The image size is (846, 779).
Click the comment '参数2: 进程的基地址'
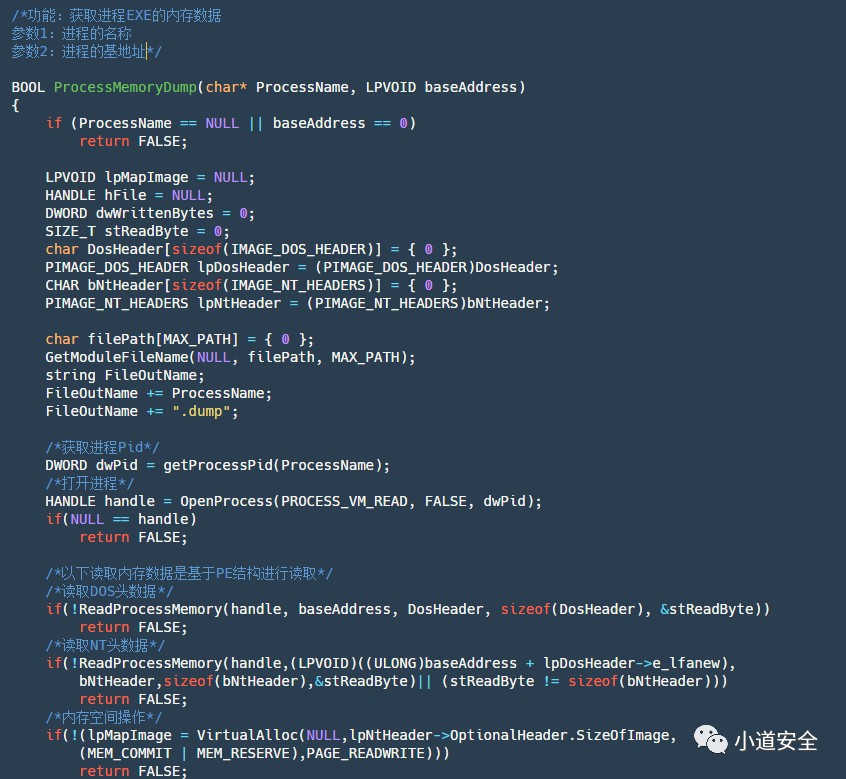86,51
